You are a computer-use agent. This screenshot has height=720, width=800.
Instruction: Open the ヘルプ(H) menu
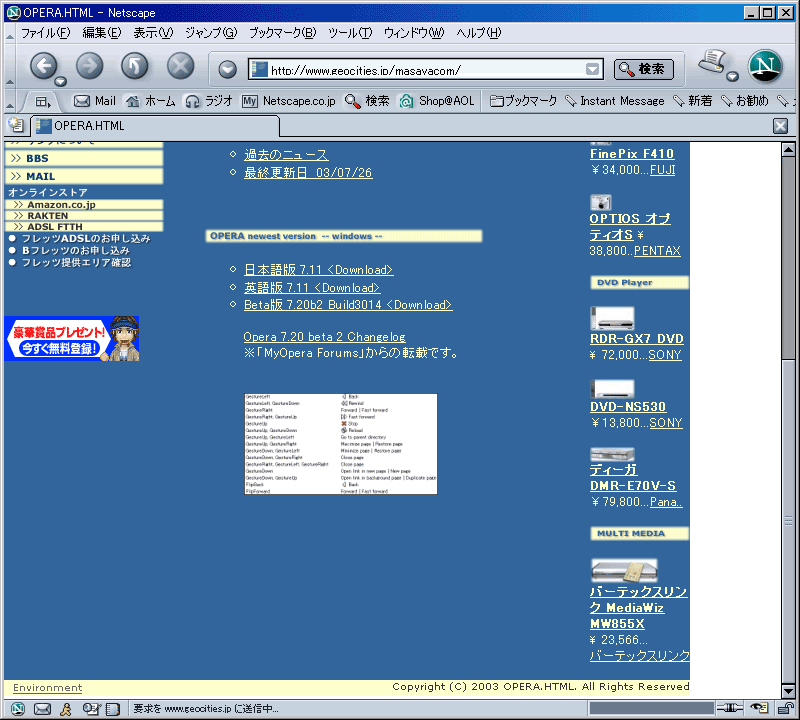point(479,33)
